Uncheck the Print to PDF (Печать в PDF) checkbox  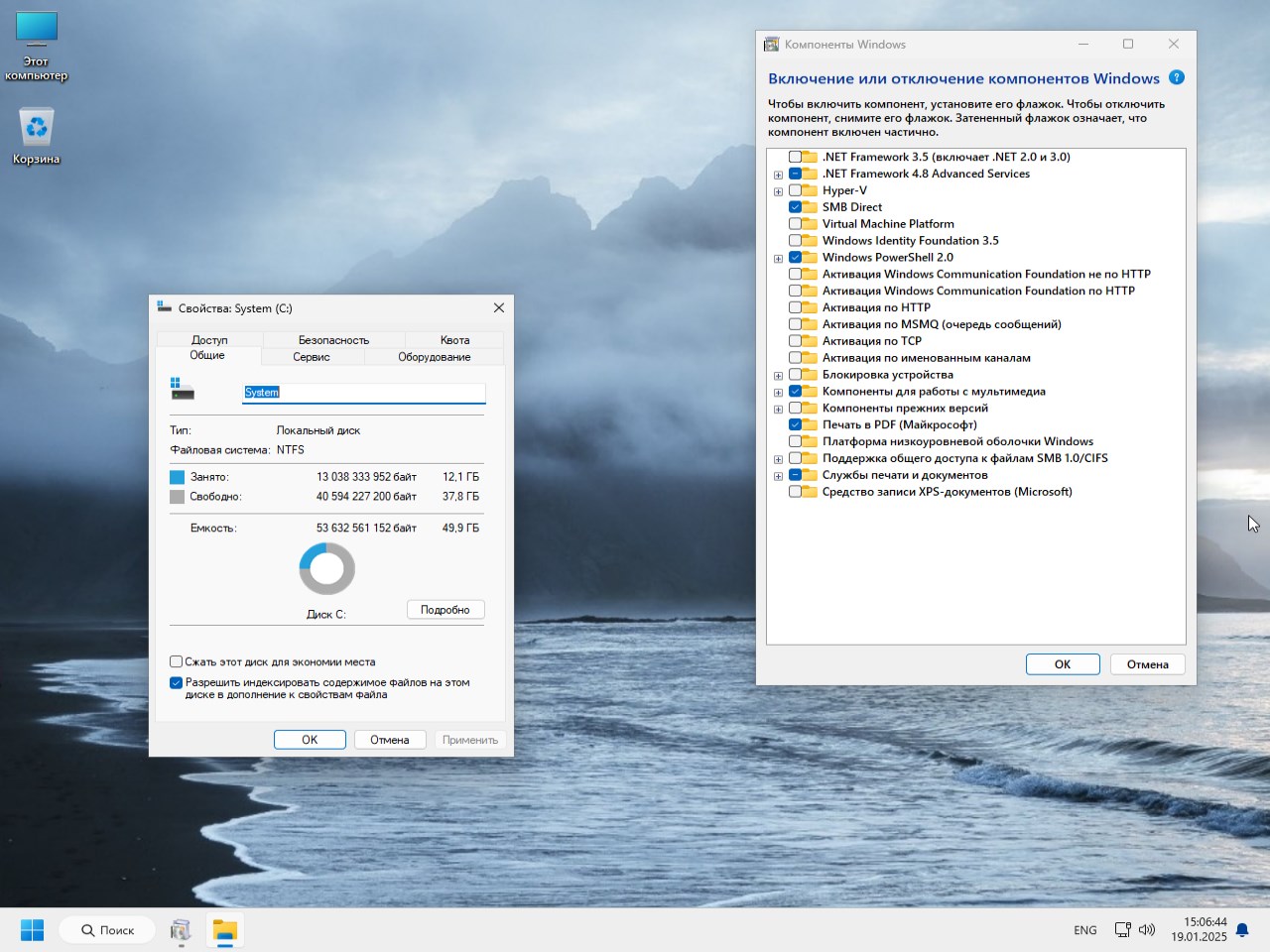(796, 425)
